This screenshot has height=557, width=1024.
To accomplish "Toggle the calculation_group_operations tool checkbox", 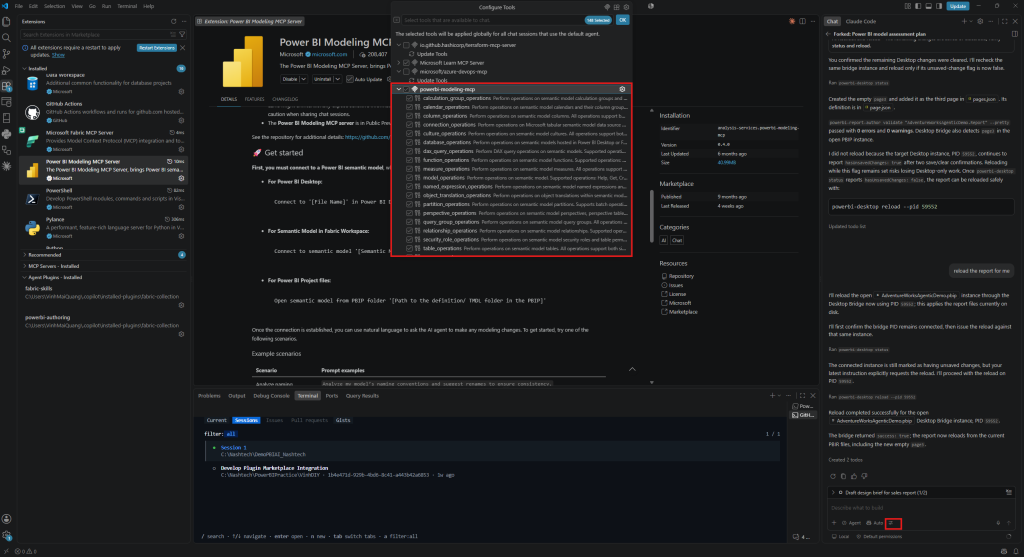I will (409, 98).
